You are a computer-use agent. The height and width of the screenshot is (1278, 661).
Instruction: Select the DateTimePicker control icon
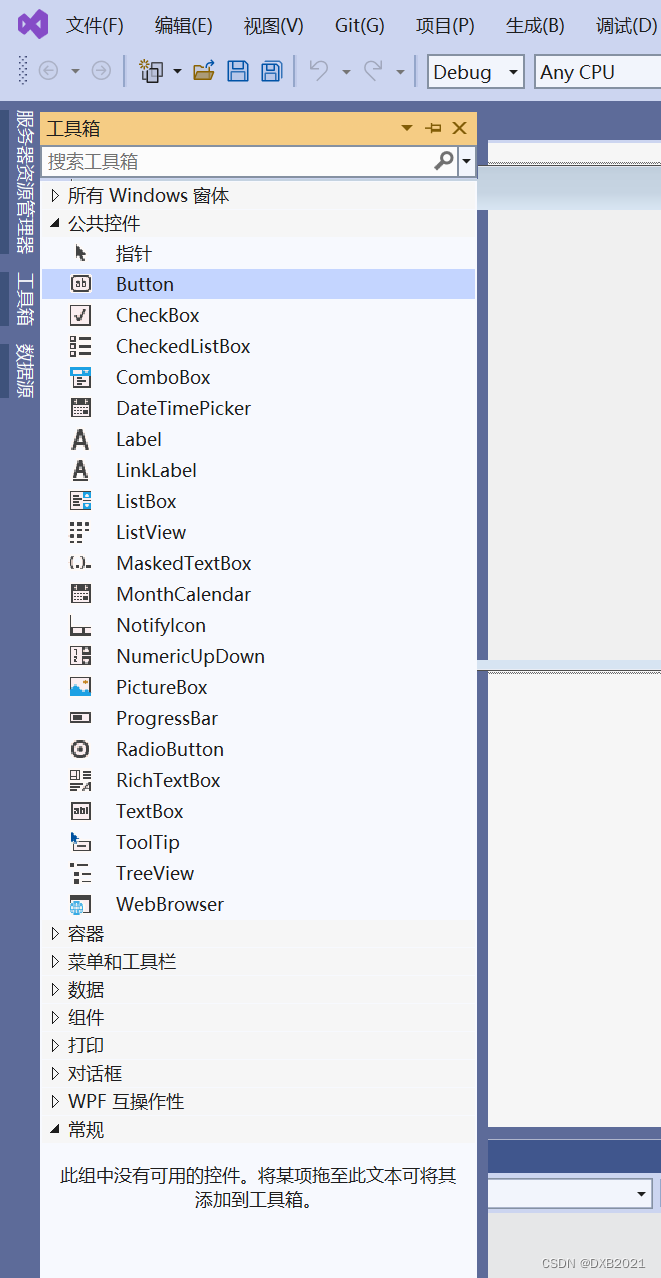click(81, 408)
